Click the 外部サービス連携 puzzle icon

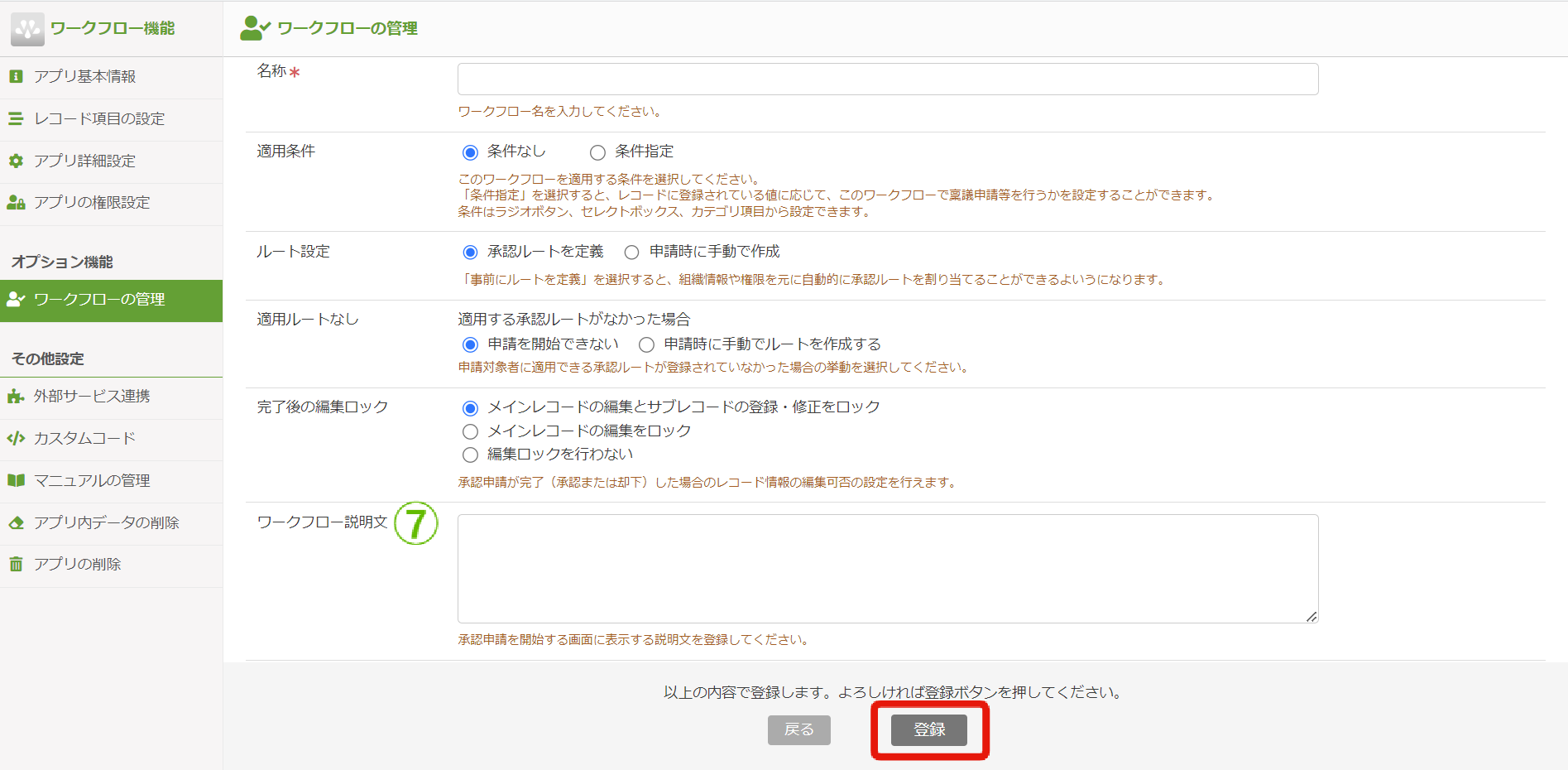[16, 396]
